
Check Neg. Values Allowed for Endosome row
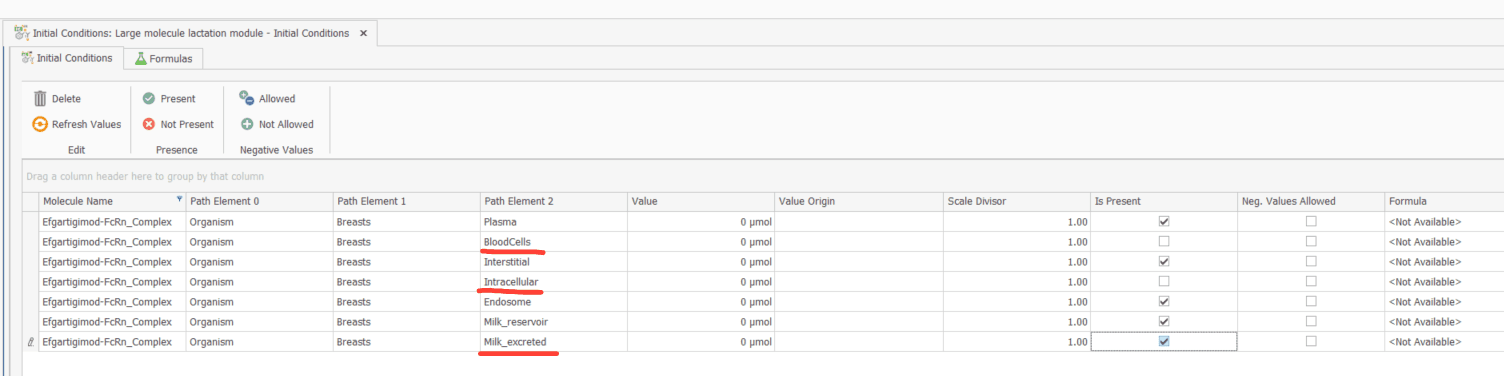click(1311, 301)
